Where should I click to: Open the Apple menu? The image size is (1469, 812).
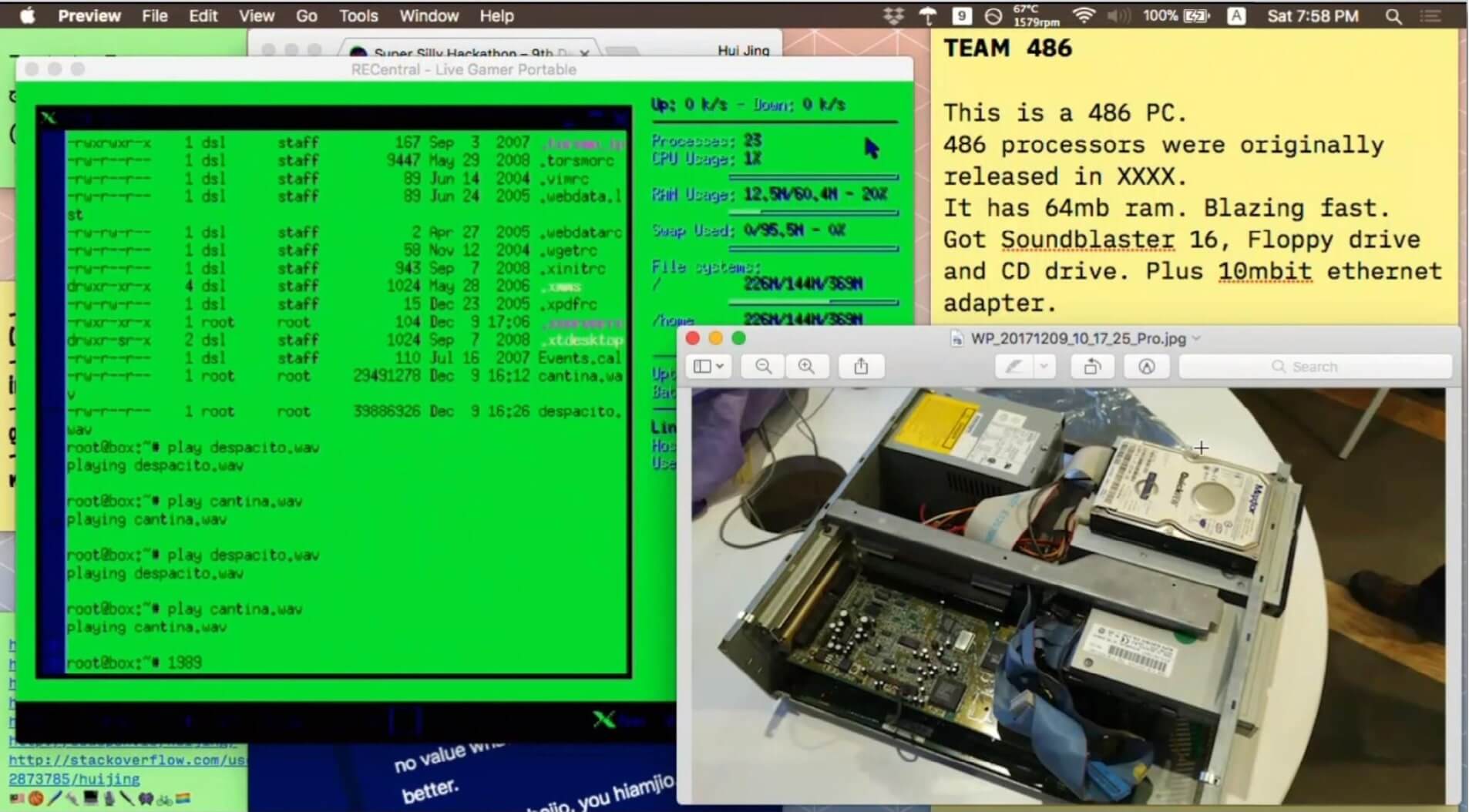28,15
